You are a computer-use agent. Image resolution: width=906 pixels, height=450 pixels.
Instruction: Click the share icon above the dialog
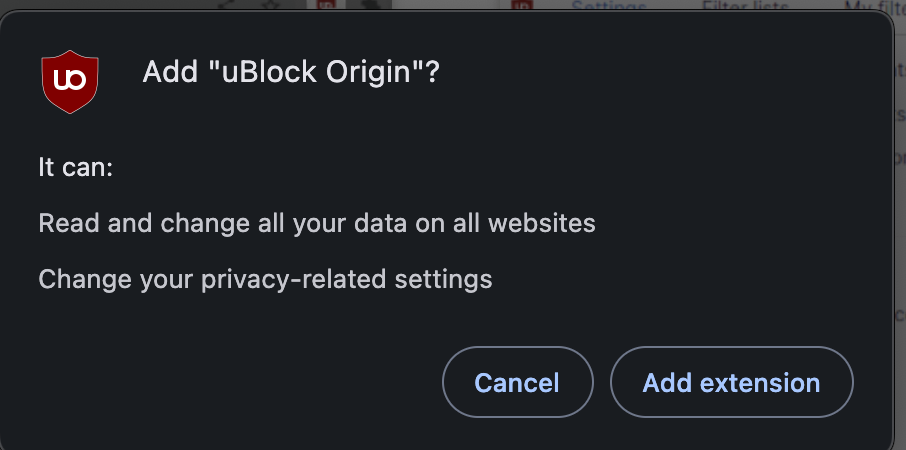click(x=228, y=5)
